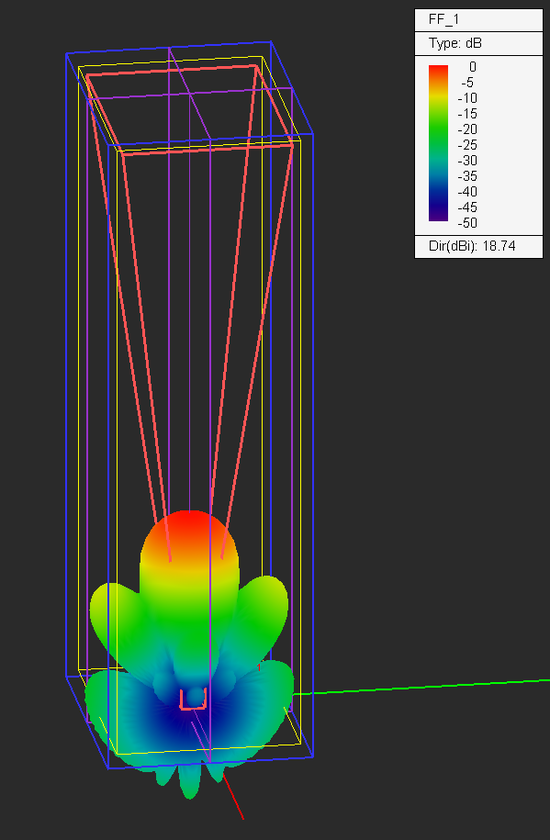
Task: Click the -10 dB legend label
Action: coord(467,99)
